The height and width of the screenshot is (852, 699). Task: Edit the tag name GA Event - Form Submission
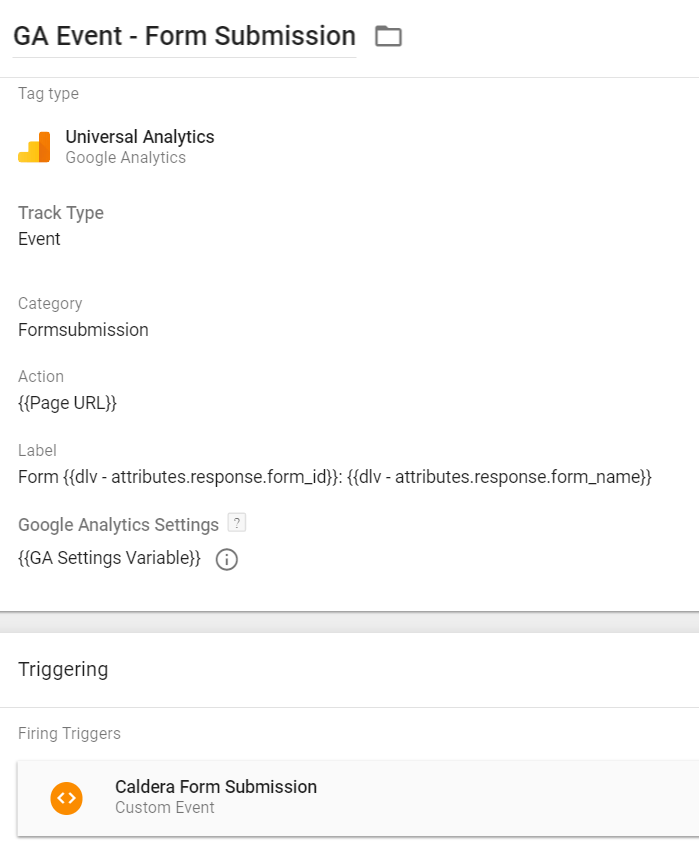[x=184, y=37]
